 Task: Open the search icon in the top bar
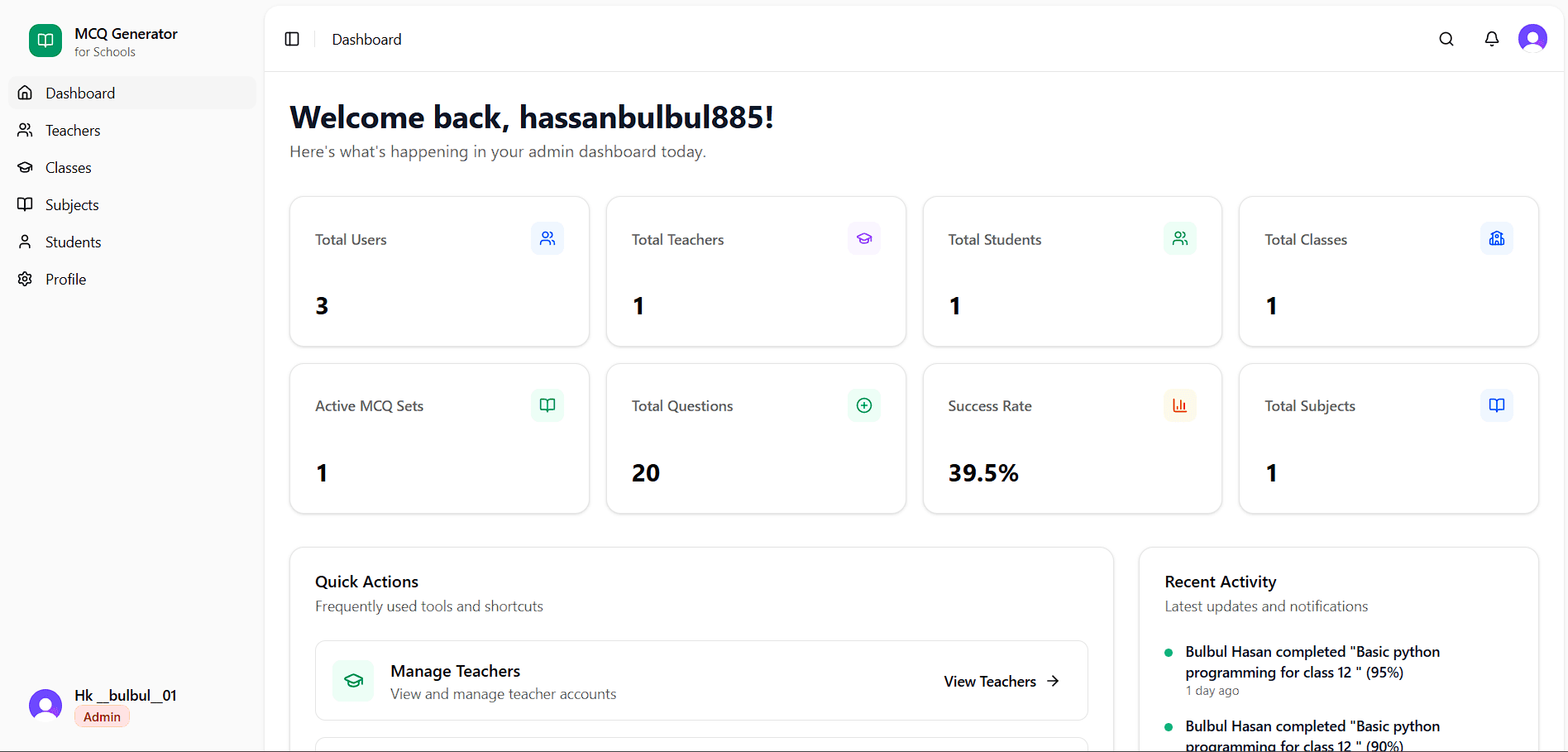click(x=1446, y=39)
